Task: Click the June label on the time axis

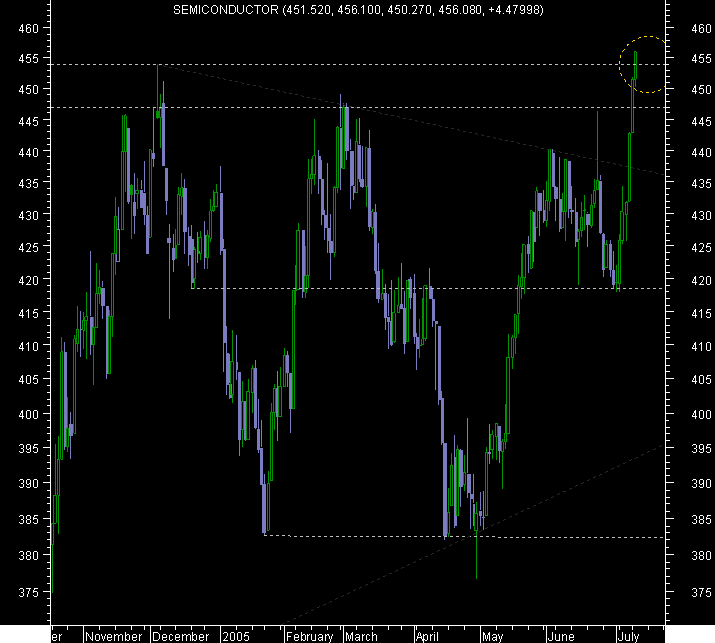Action: (x=560, y=636)
